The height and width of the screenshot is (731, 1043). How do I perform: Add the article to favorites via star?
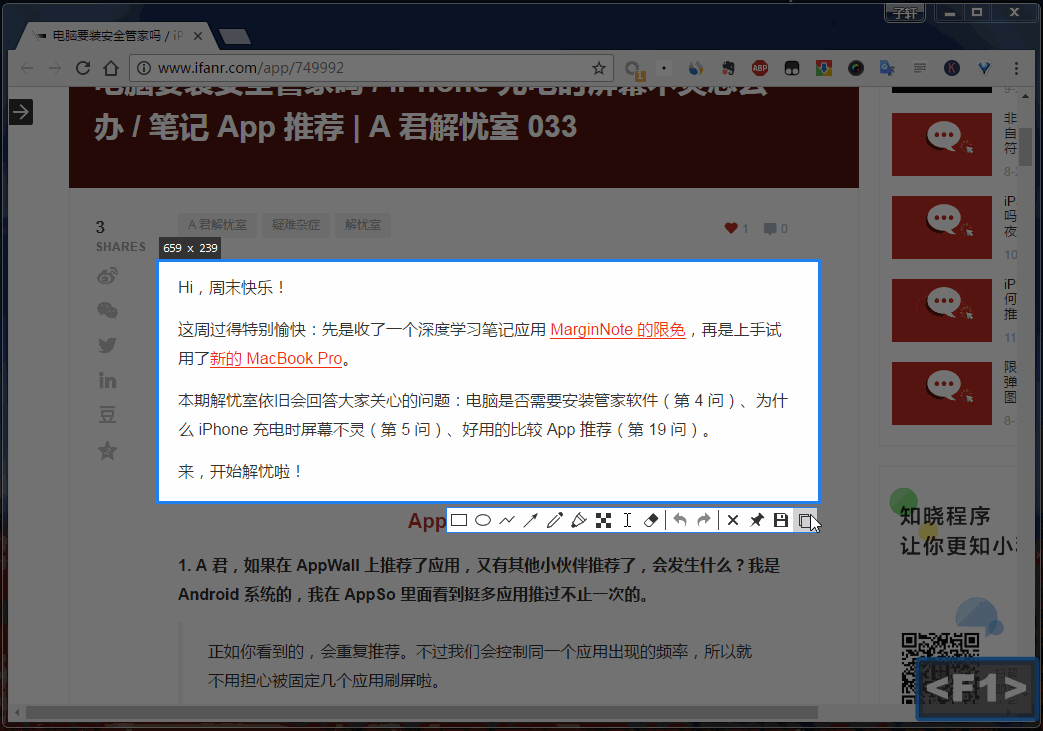pyautogui.click(x=107, y=451)
